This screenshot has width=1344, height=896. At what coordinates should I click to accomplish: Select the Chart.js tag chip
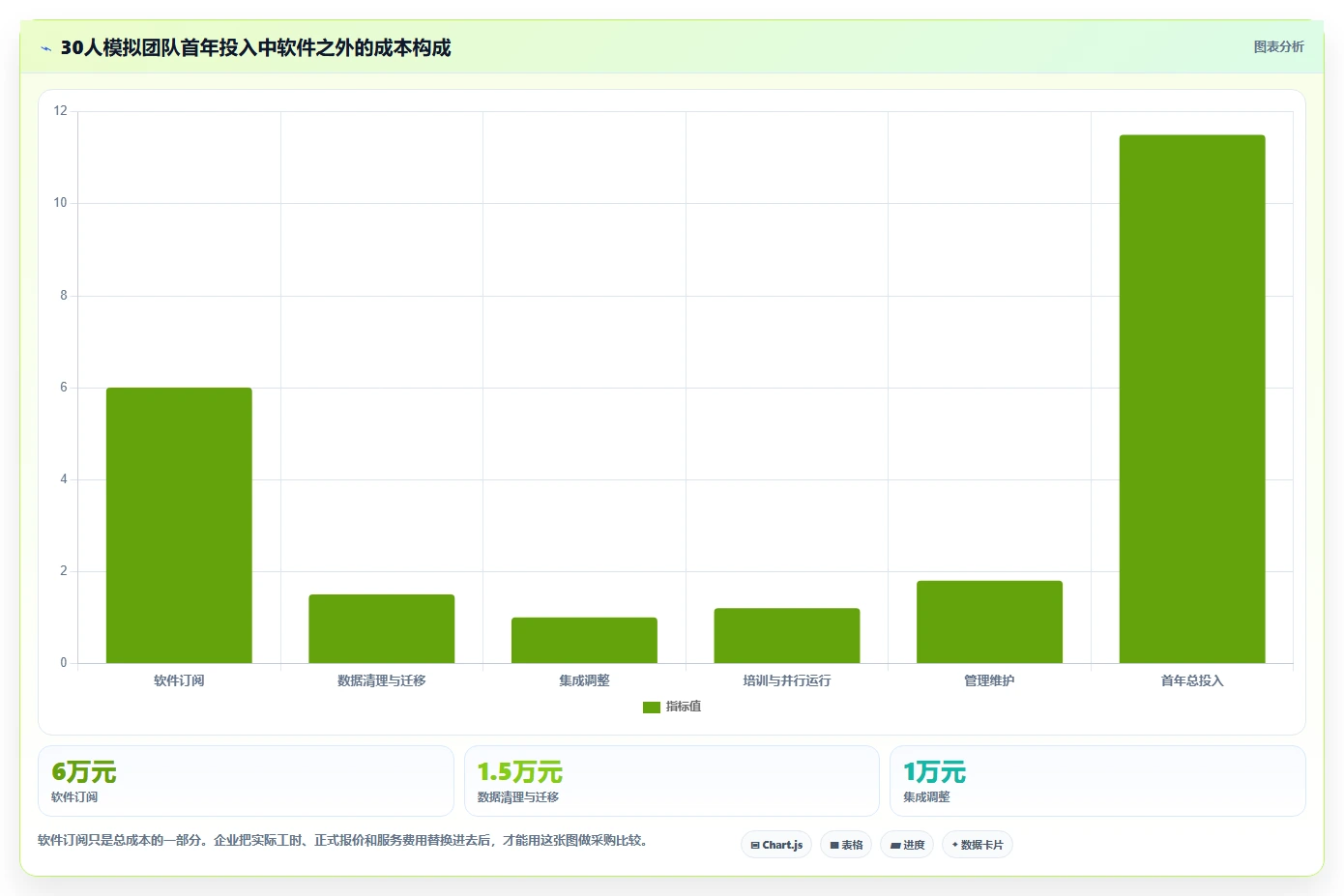click(776, 845)
